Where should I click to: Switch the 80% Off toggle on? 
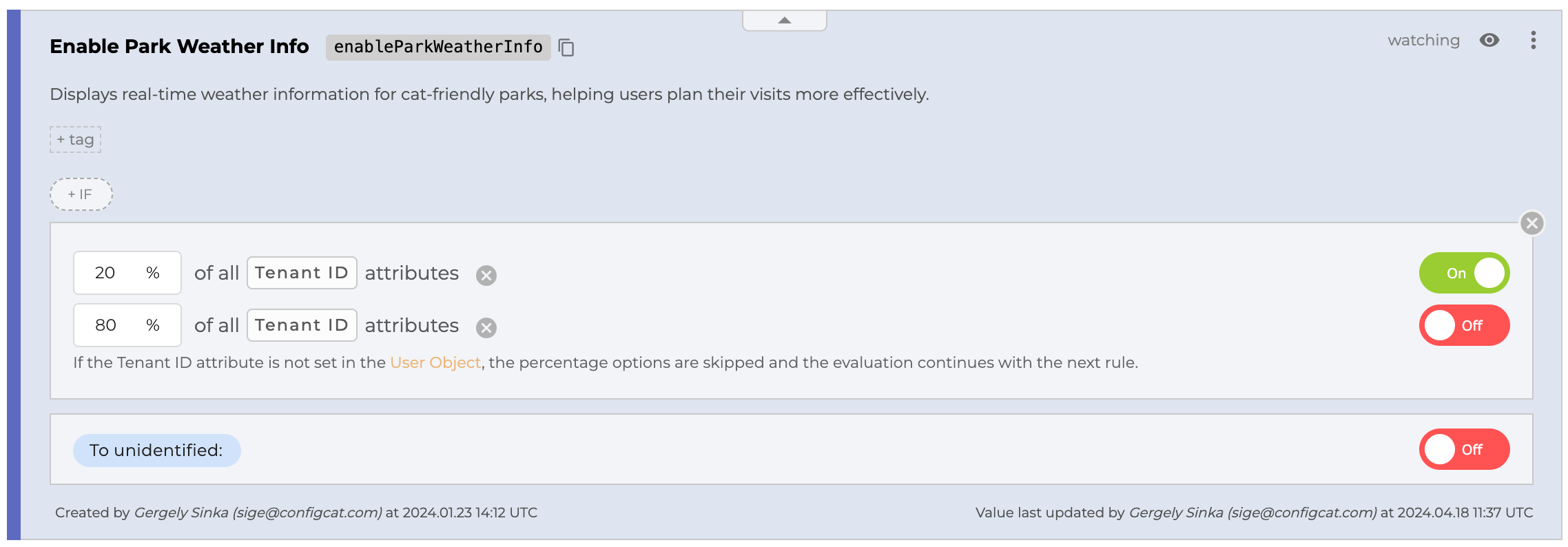1464,325
